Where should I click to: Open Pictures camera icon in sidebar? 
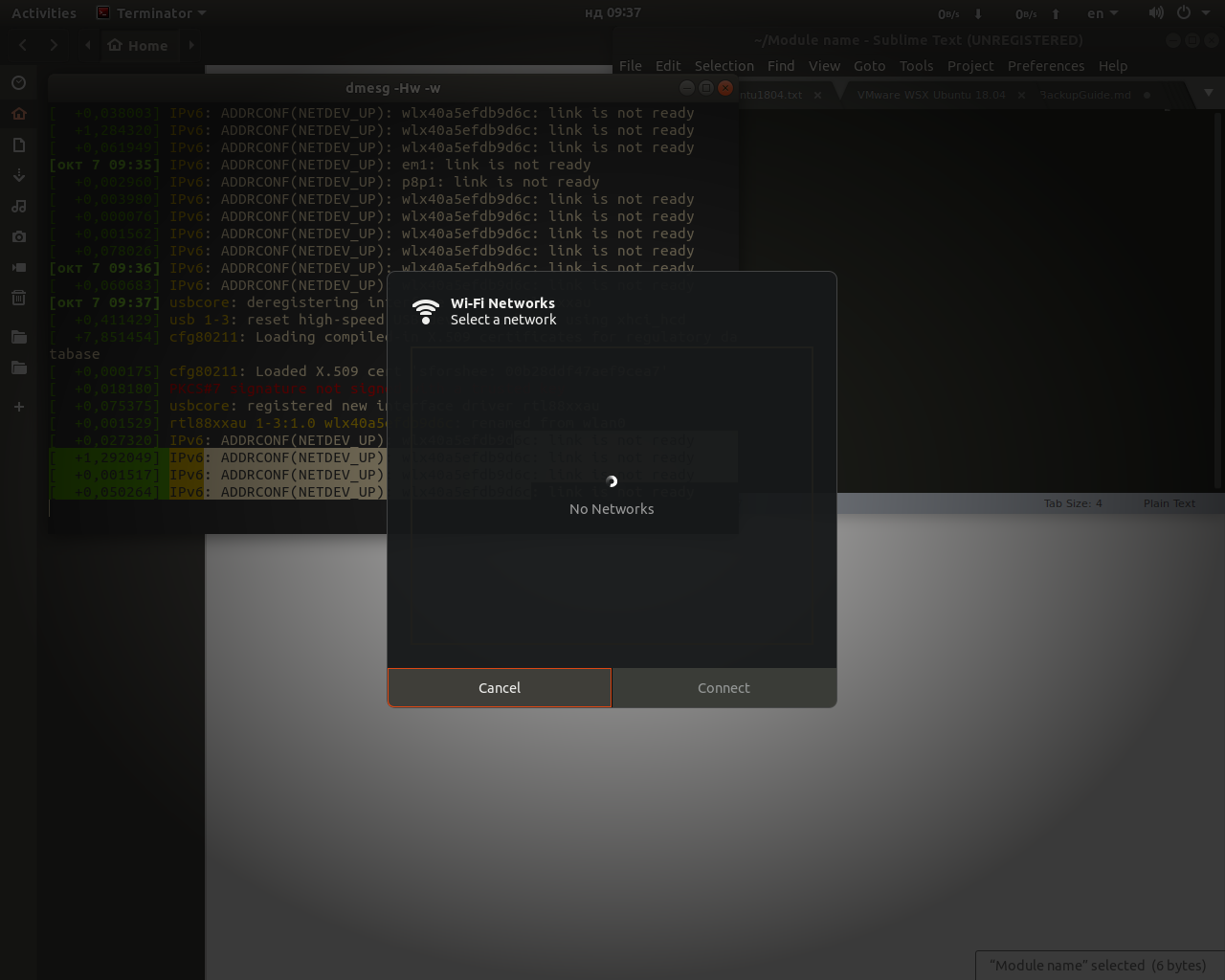pos(18,236)
